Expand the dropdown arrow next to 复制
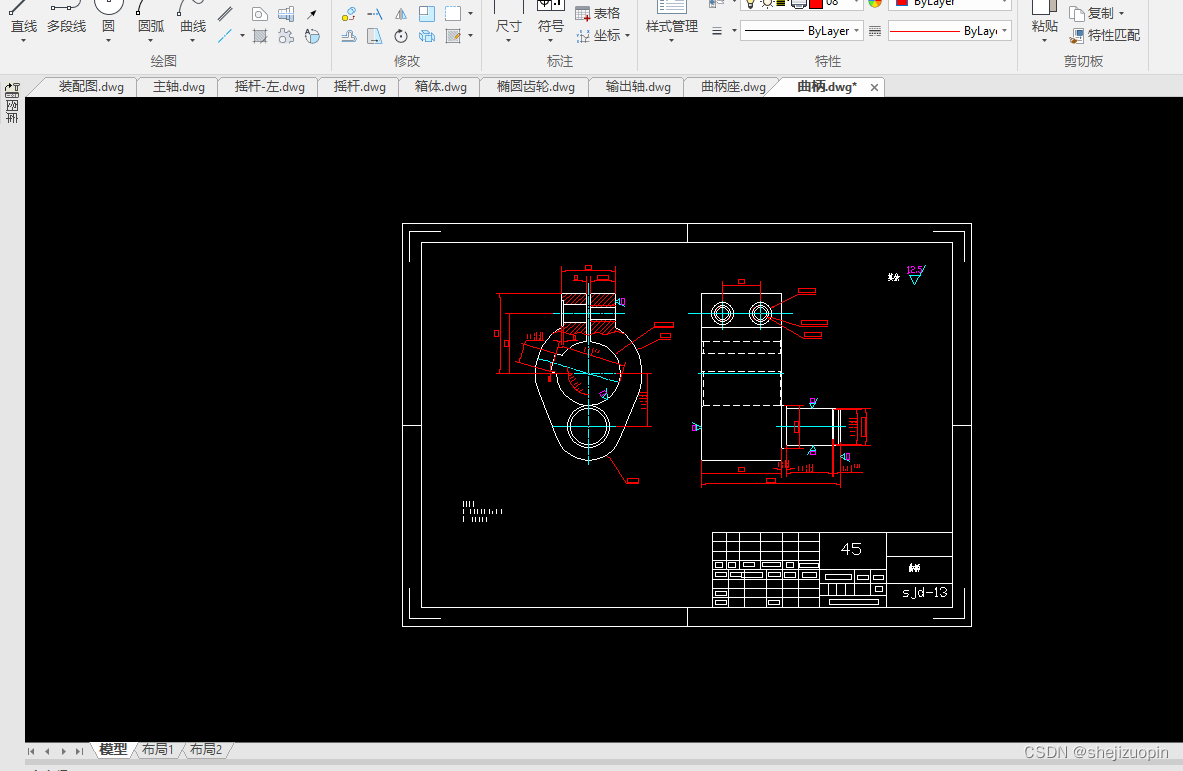 pyautogui.click(x=1121, y=14)
